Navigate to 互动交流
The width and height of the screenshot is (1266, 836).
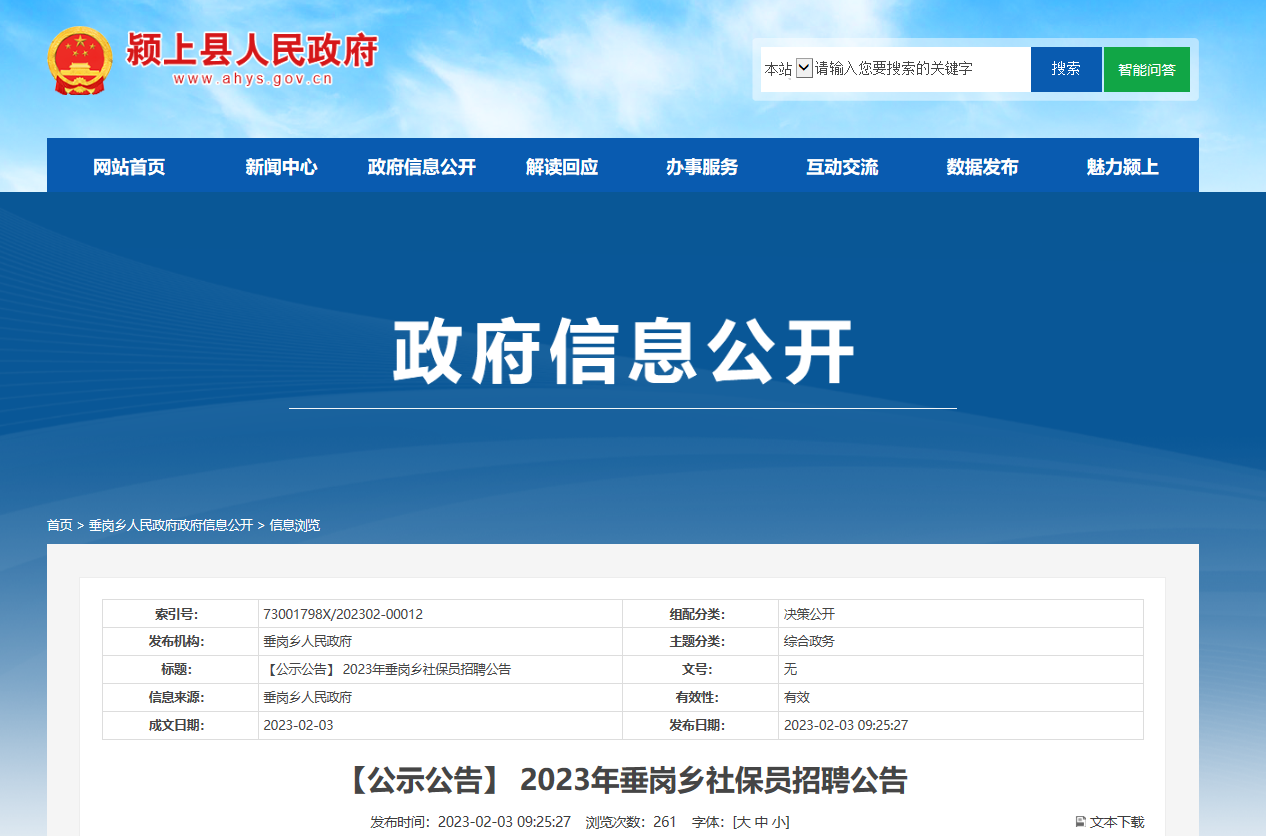(842, 167)
